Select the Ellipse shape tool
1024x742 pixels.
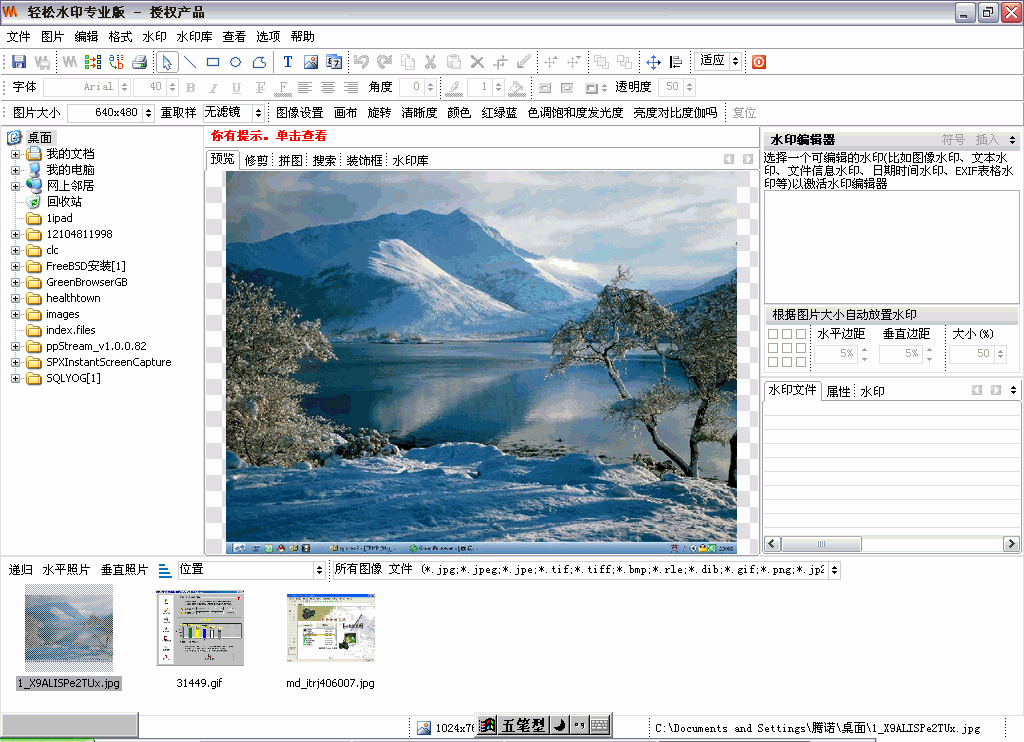click(236, 62)
